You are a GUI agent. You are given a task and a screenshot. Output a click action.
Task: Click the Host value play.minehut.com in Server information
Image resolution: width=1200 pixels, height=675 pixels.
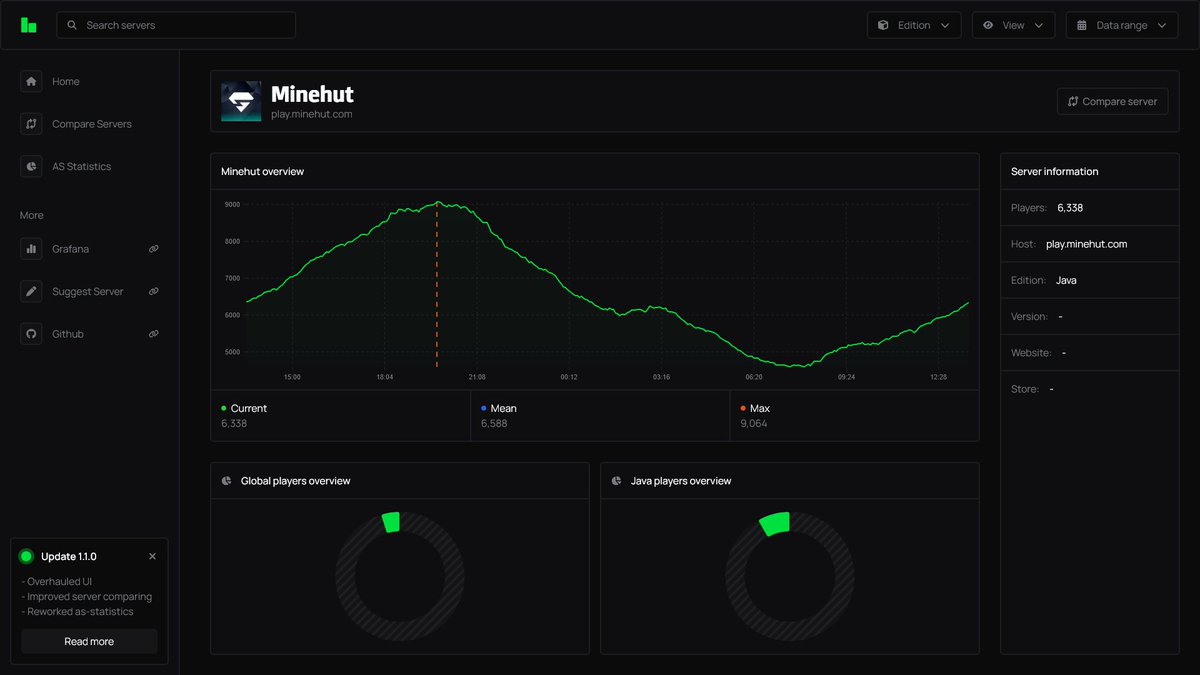click(1086, 244)
